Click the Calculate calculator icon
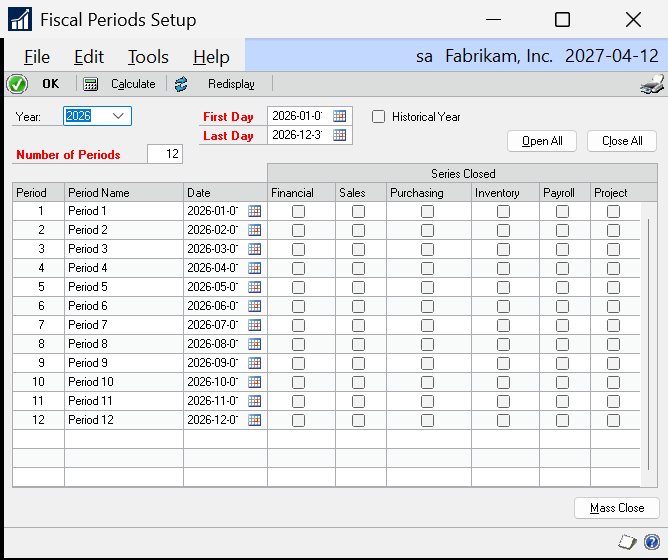The width and height of the screenshot is (668, 560). pyautogui.click(x=91, y=84)
